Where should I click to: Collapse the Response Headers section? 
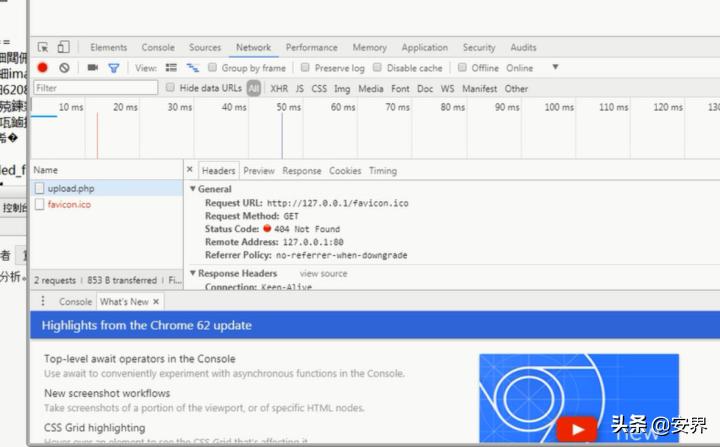tap(193, 273)
